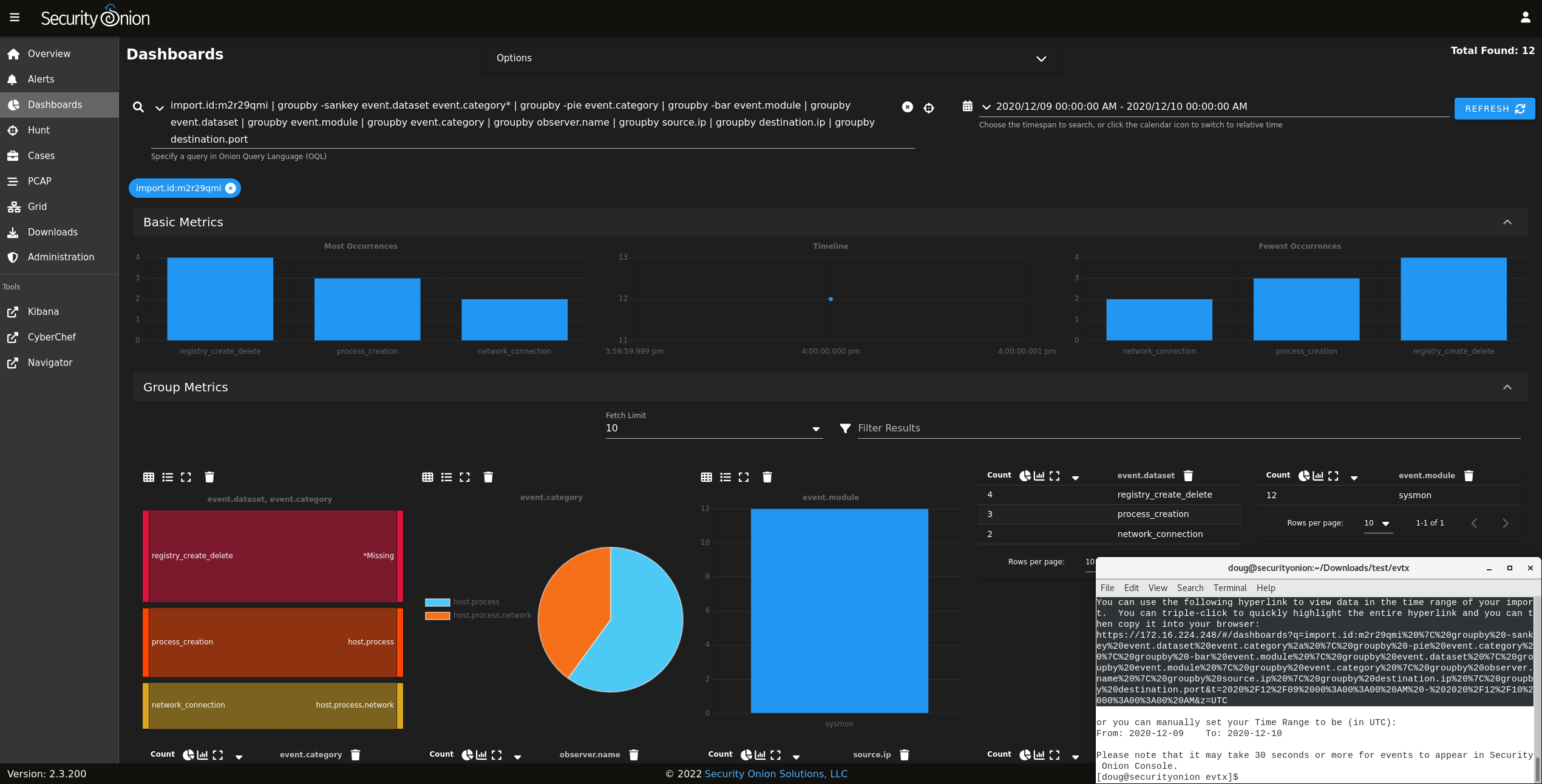The width and height of the screenshot is (1542, 784).
Task: Delete the event.module bar chart panel
Action: point(767,477)
